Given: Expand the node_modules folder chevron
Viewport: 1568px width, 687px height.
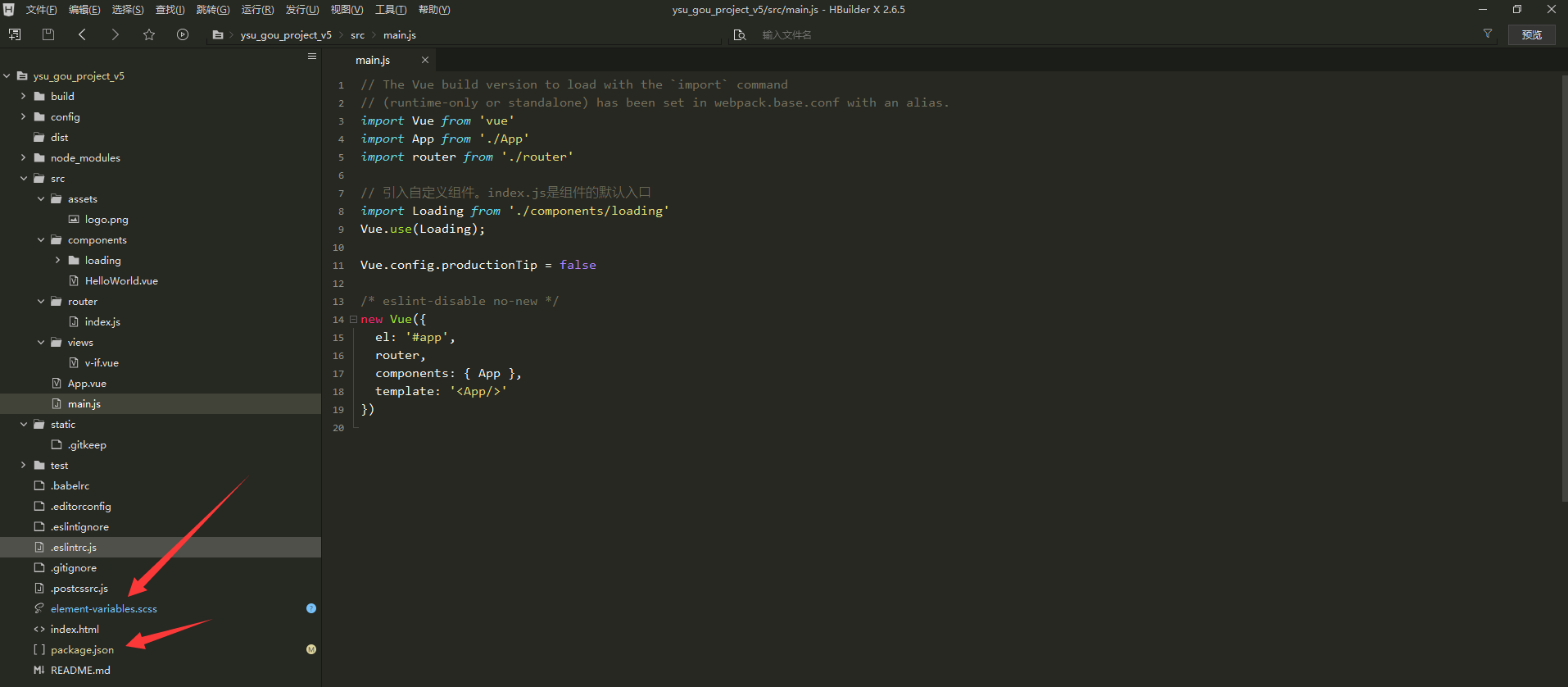Looking at the screenshot, I should pos(24,157).
